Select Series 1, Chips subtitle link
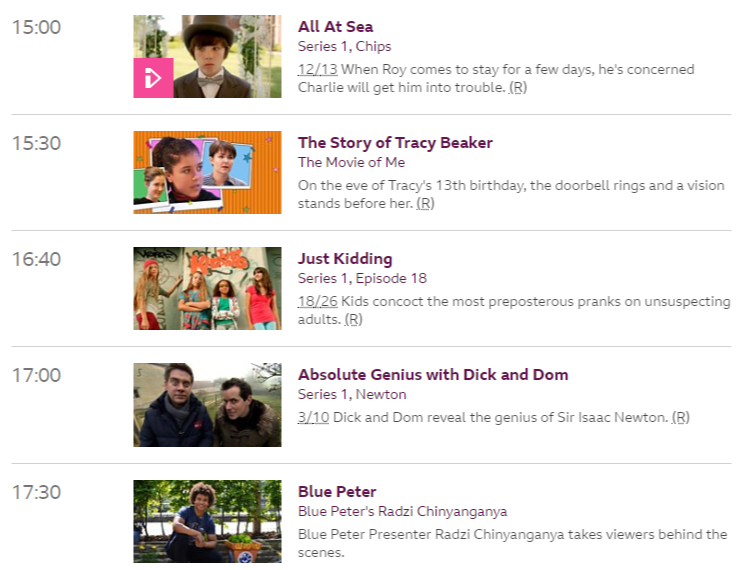750x570 pixels. pyautogui.click(x=344, y=46)
